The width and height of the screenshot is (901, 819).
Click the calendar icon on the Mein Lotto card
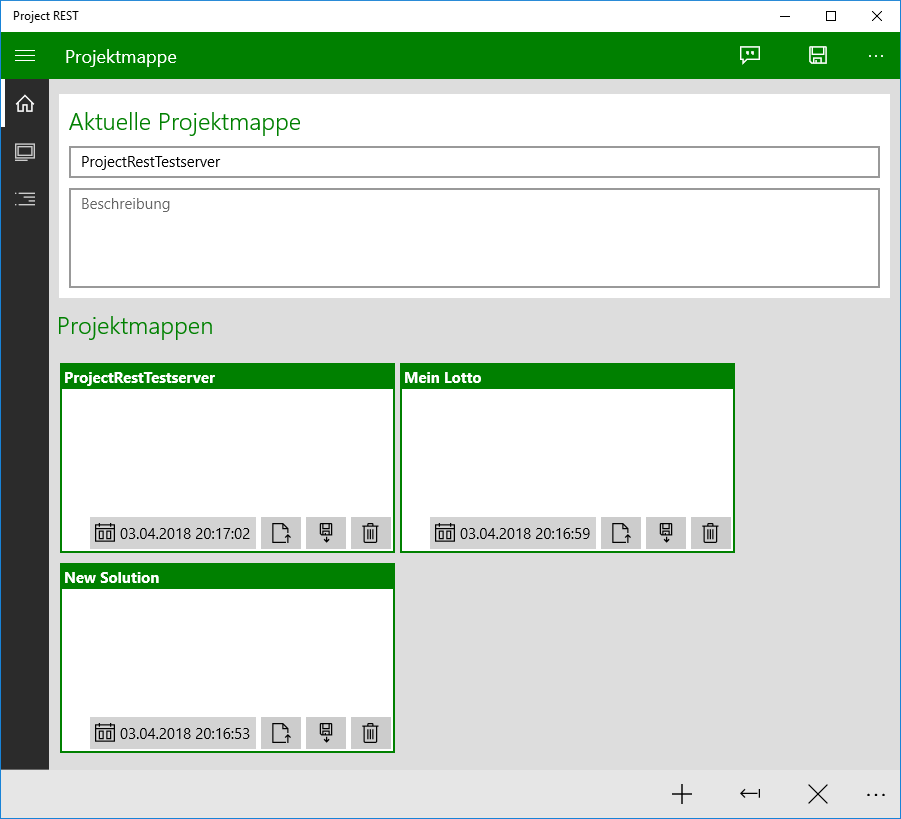(445, 533)
